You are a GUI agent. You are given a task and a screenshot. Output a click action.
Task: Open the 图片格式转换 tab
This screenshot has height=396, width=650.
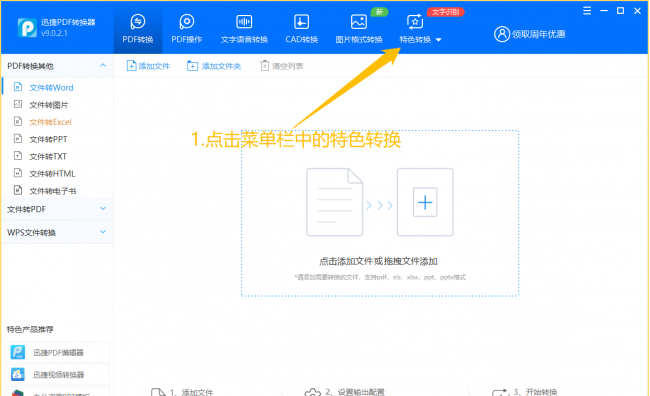point(359,28)
